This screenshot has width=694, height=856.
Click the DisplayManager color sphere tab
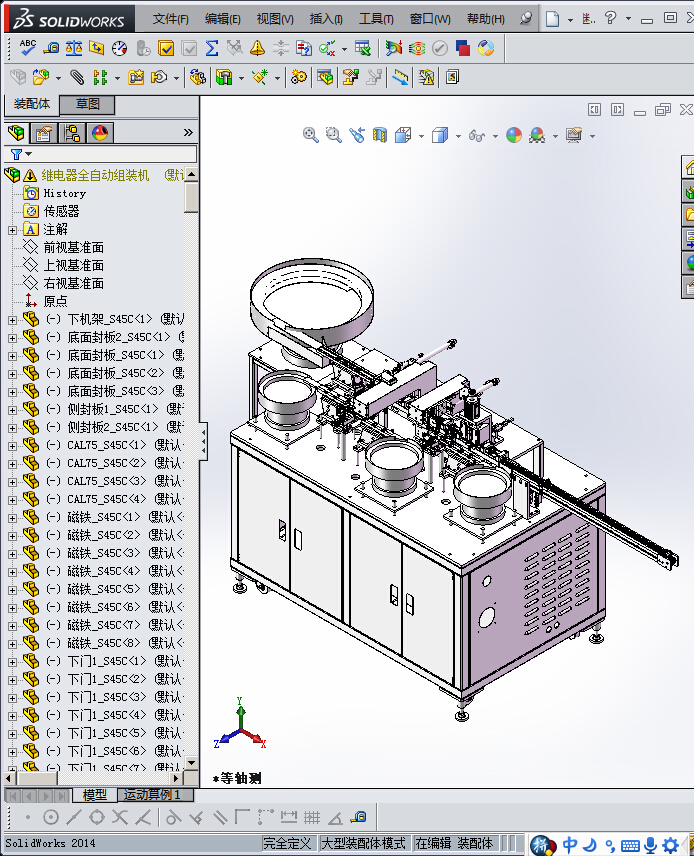pos(100,133)
